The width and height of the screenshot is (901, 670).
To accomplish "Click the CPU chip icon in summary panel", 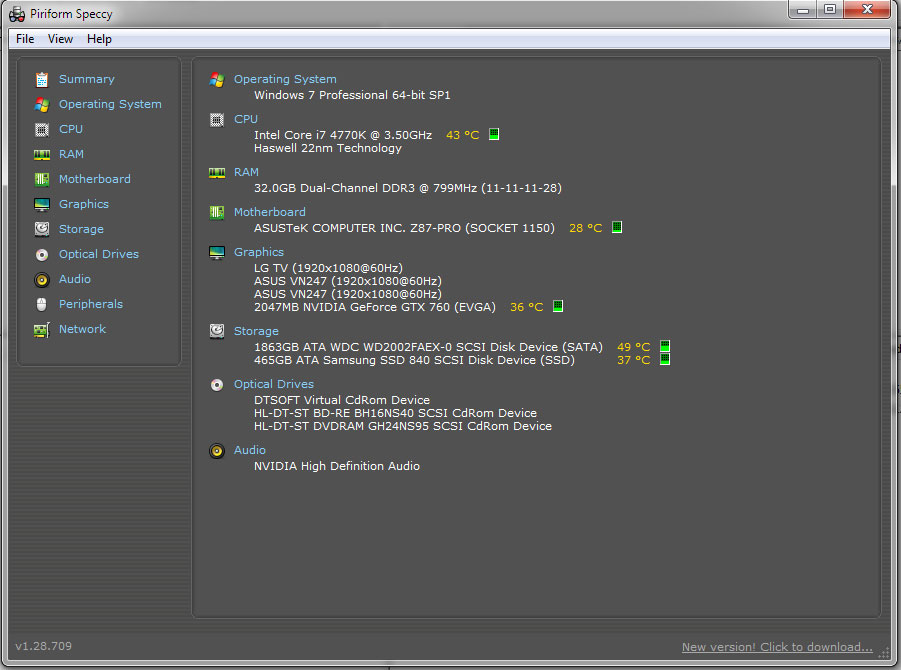I will tap(217, 120).
